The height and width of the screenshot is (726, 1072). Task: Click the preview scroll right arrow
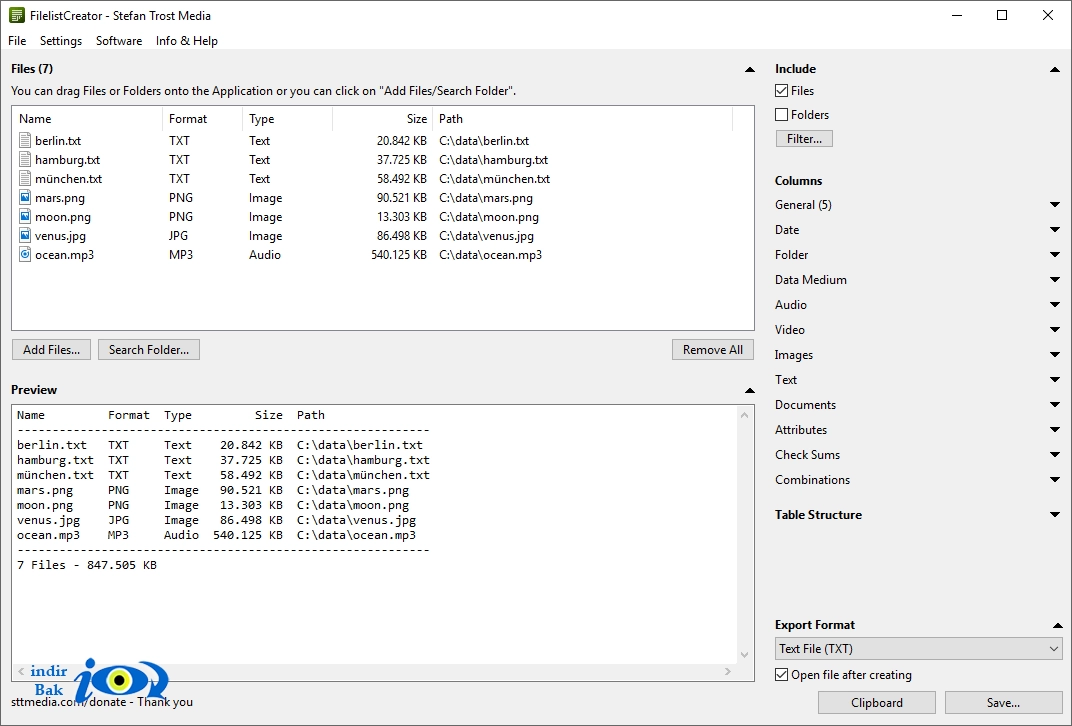pyautogui.click(x=727, y=671)
